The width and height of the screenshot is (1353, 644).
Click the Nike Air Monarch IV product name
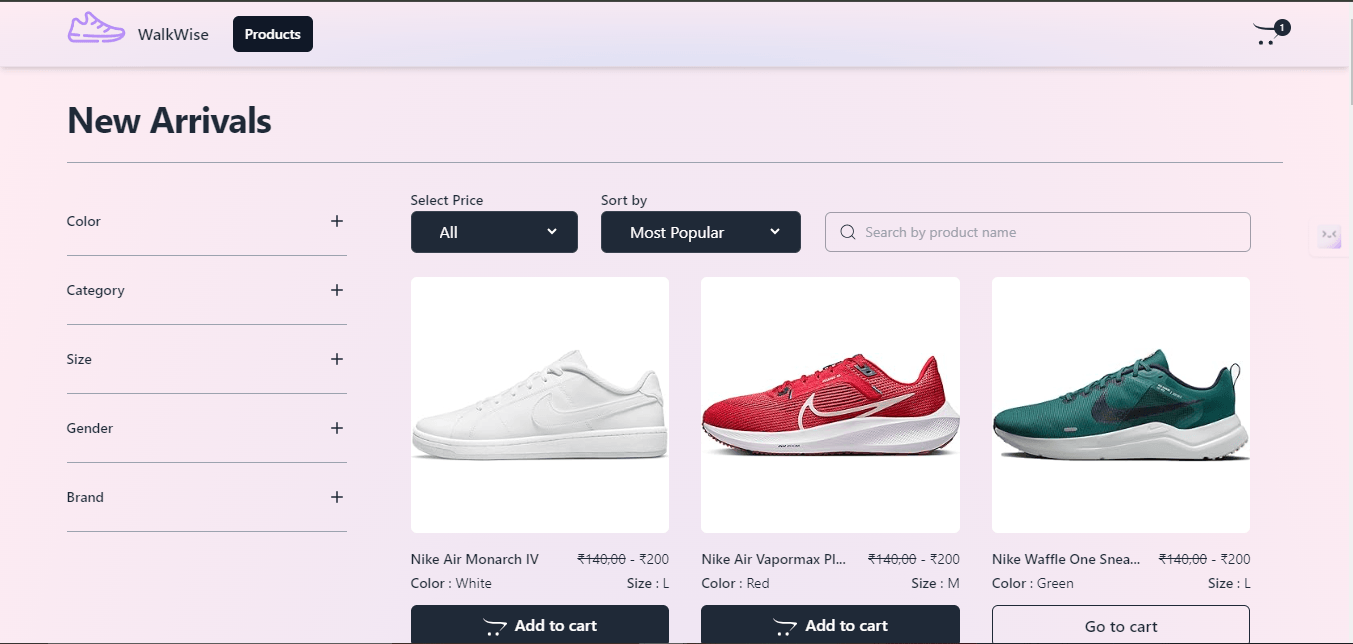tap(475, 559)
